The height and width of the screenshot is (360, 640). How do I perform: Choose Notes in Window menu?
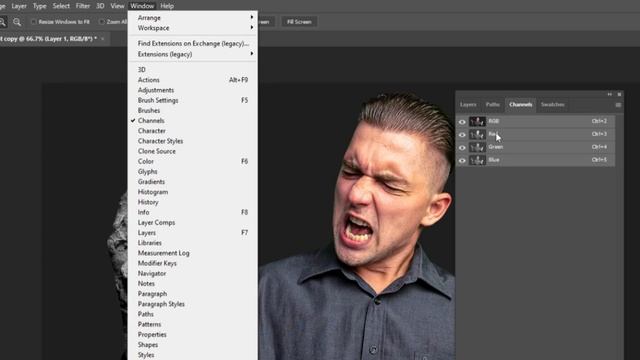pos(193,284)
